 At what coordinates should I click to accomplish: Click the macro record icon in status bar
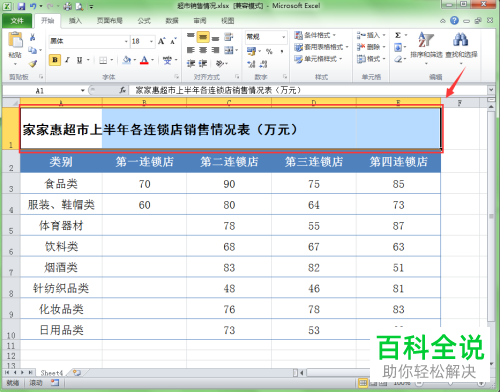[x=55, y=383]
